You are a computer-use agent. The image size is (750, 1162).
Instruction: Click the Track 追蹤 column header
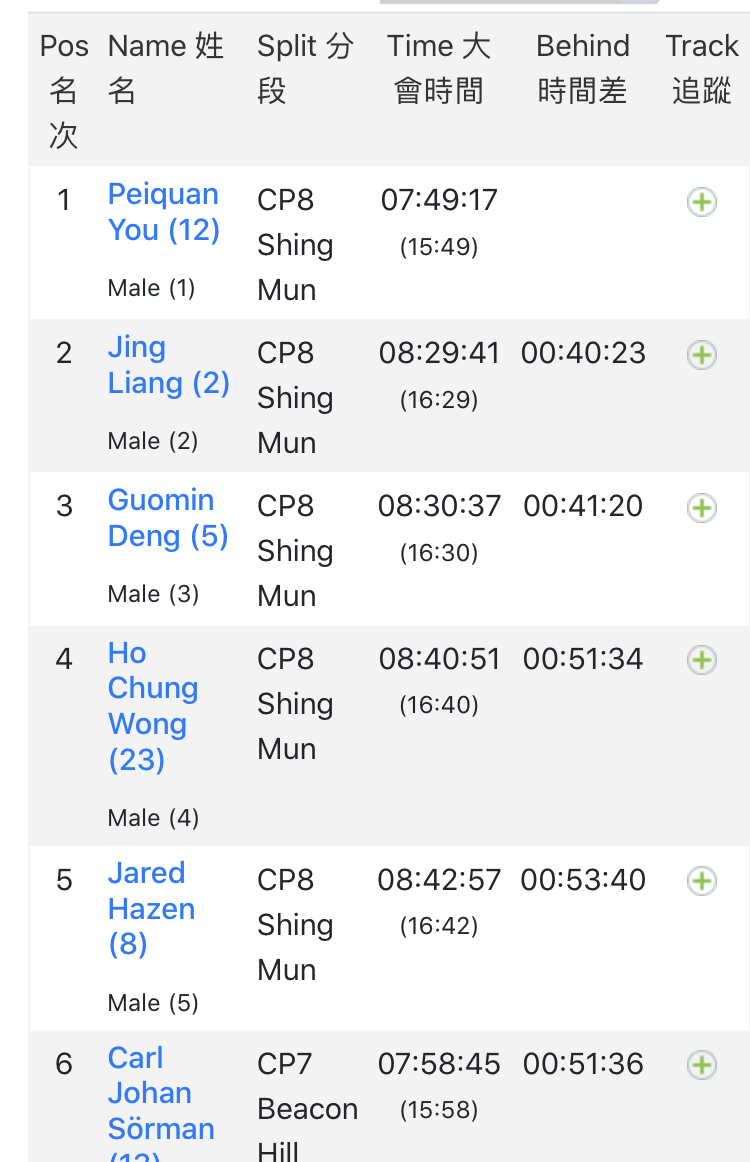point(702,68)
